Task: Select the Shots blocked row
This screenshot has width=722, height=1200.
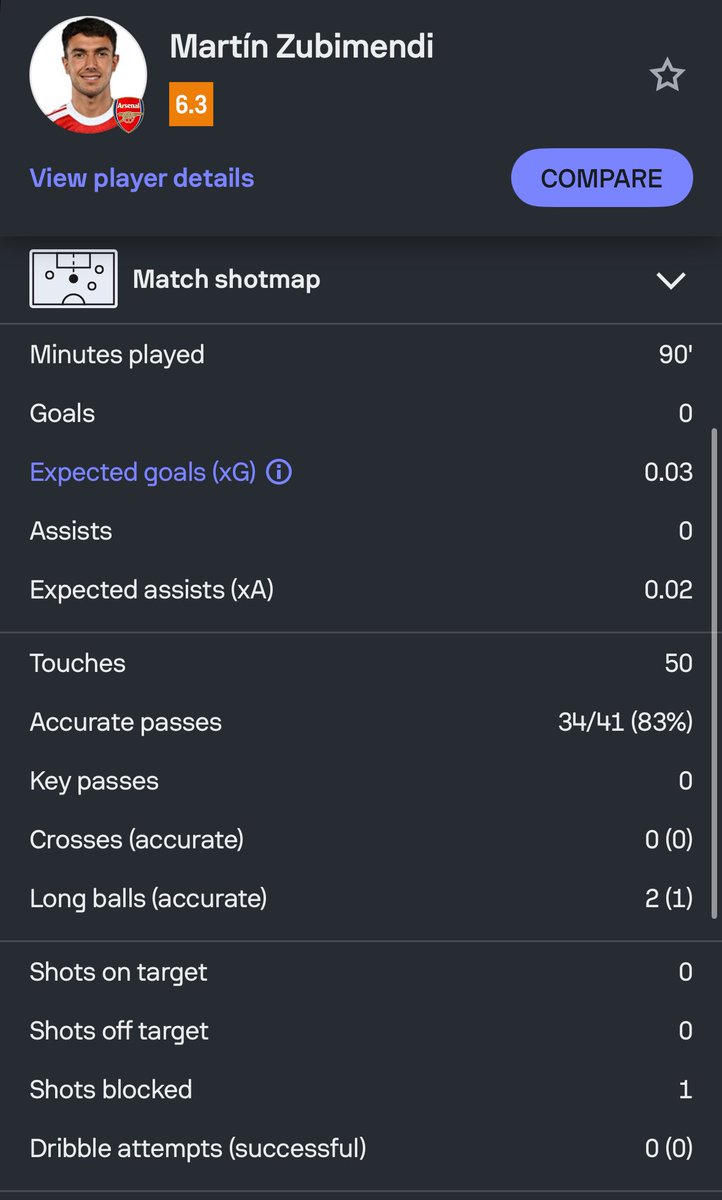Action: (361, 1089)
